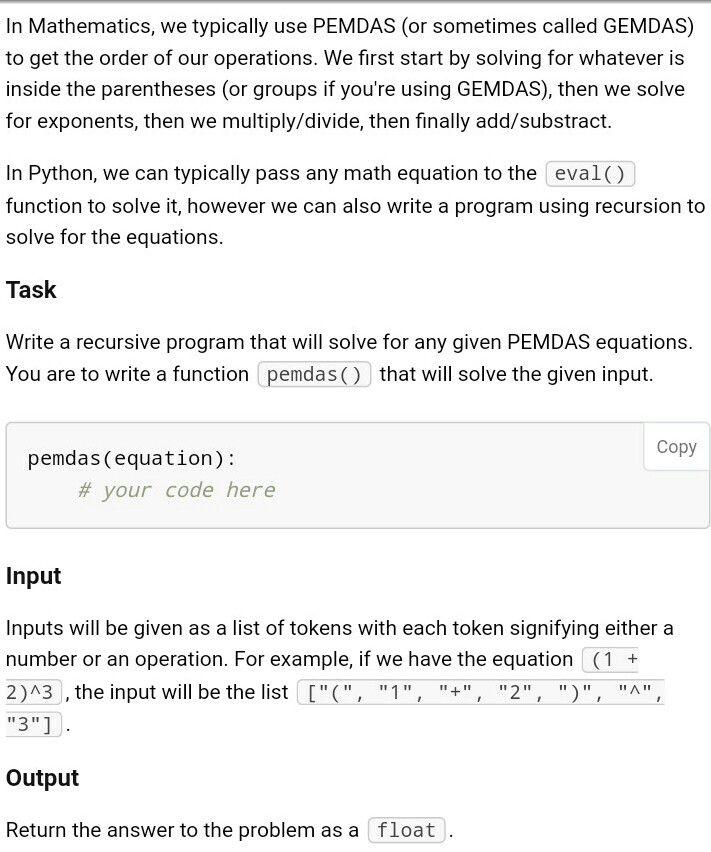Viewport: 711px width, 852px height.
Task: Select the eval() inline code snippet
Action: tap(592, 172)
